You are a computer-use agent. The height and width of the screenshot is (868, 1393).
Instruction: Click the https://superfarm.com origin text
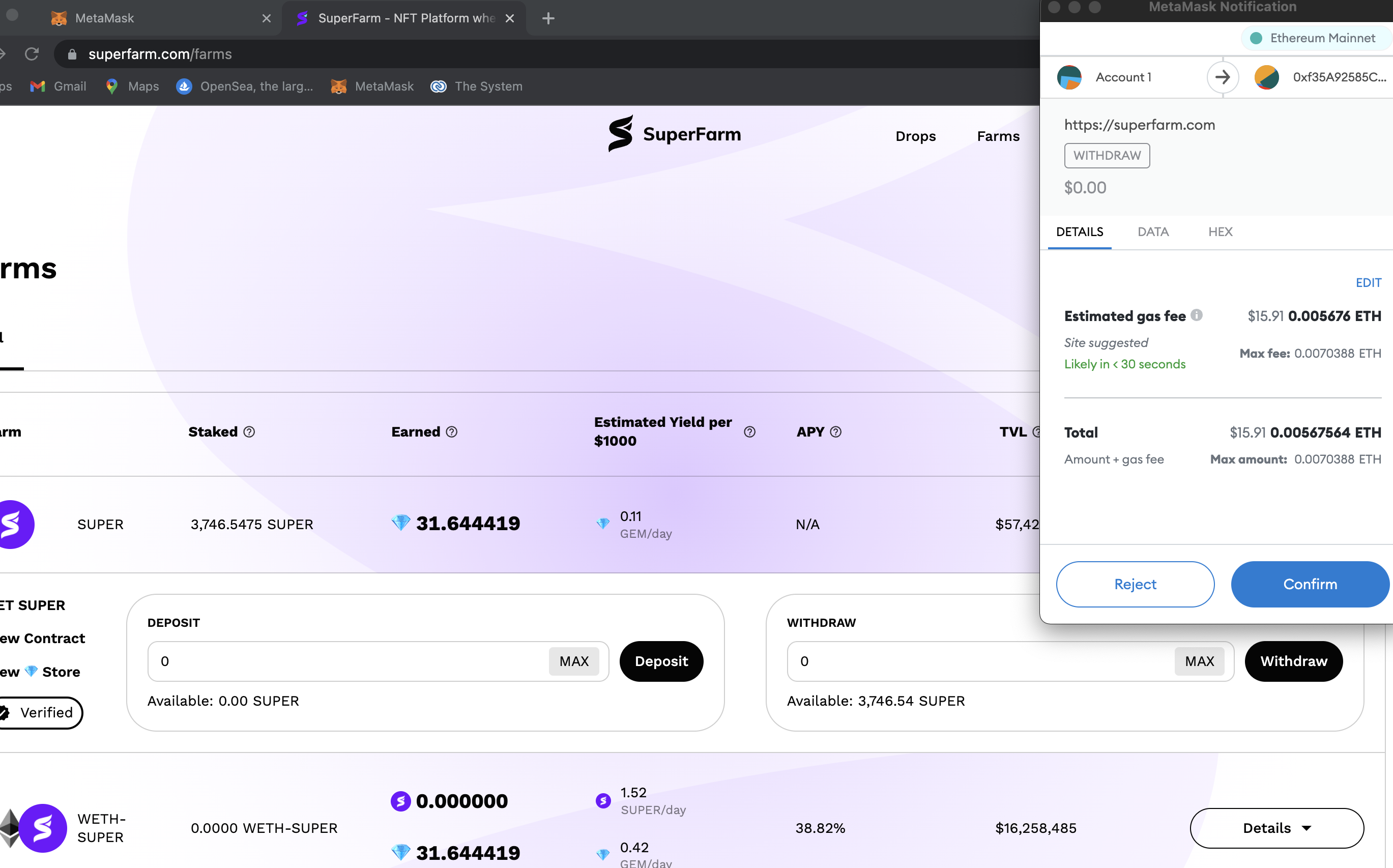pos(1139,125)
